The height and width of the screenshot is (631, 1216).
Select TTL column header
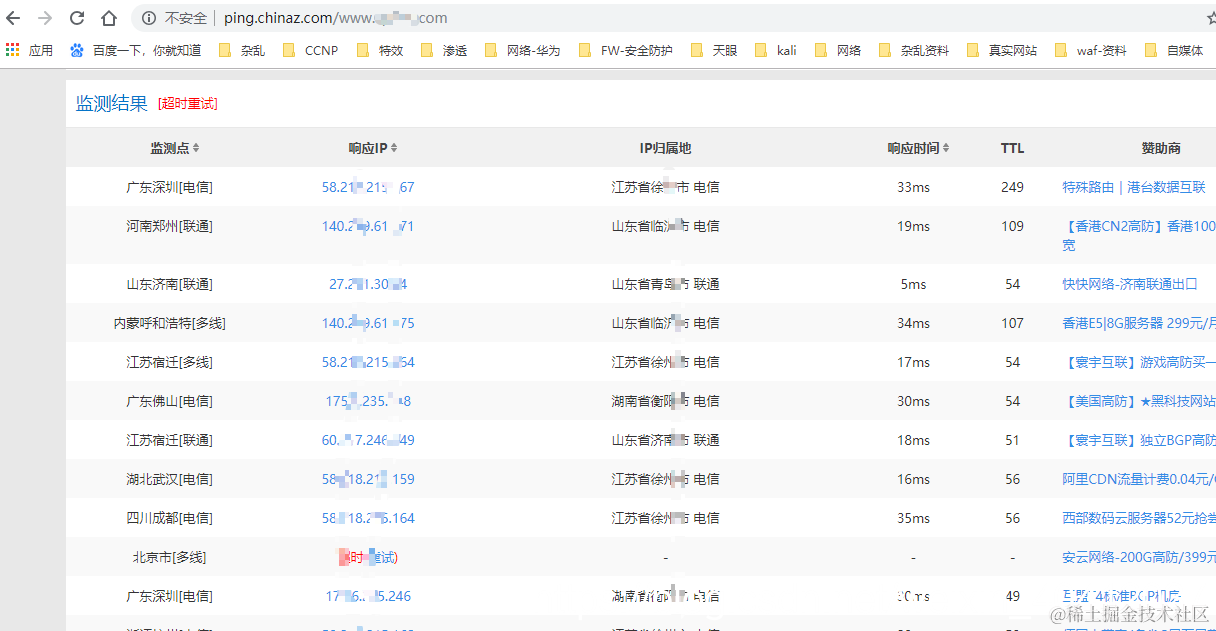(x=1012, y=148)
